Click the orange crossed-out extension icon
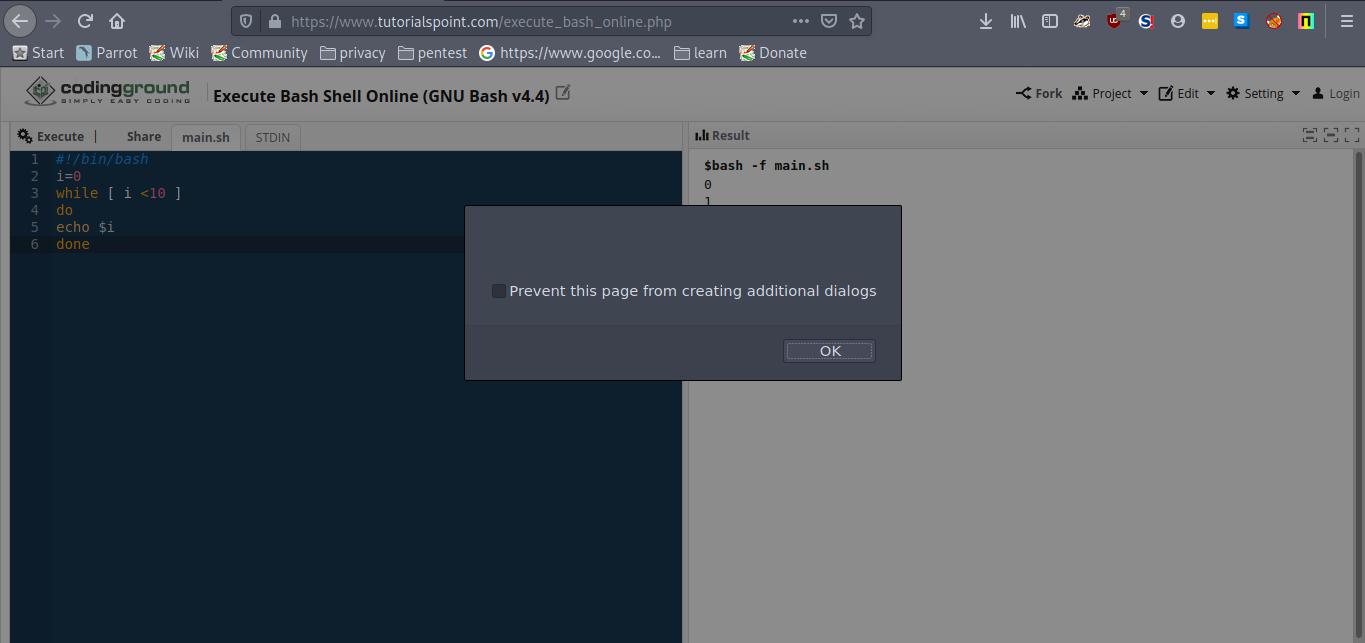This screenshot has height=643, width=1365. click(1274, 21)
